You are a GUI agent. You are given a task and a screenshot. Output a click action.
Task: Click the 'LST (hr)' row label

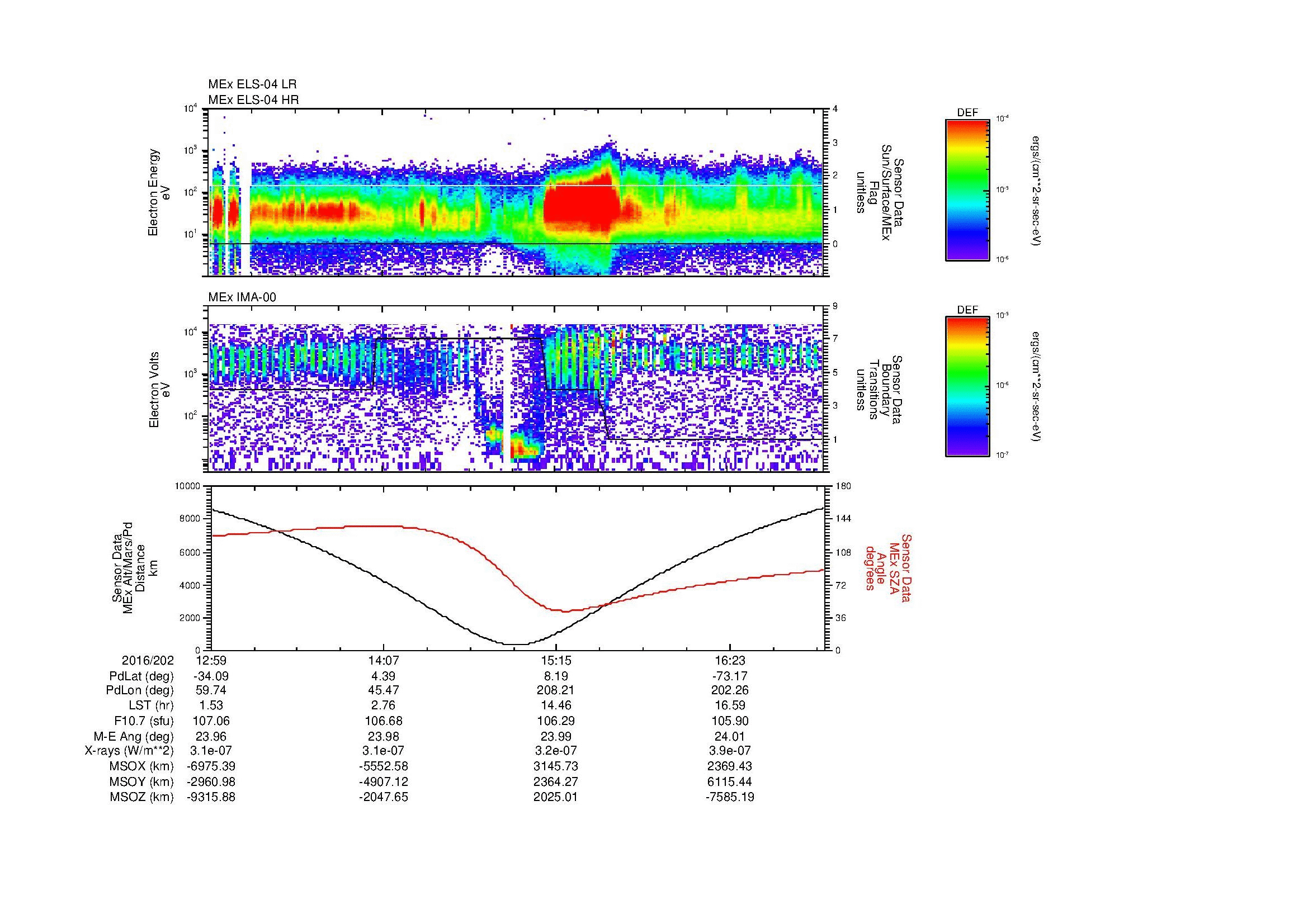coord(152,706)
